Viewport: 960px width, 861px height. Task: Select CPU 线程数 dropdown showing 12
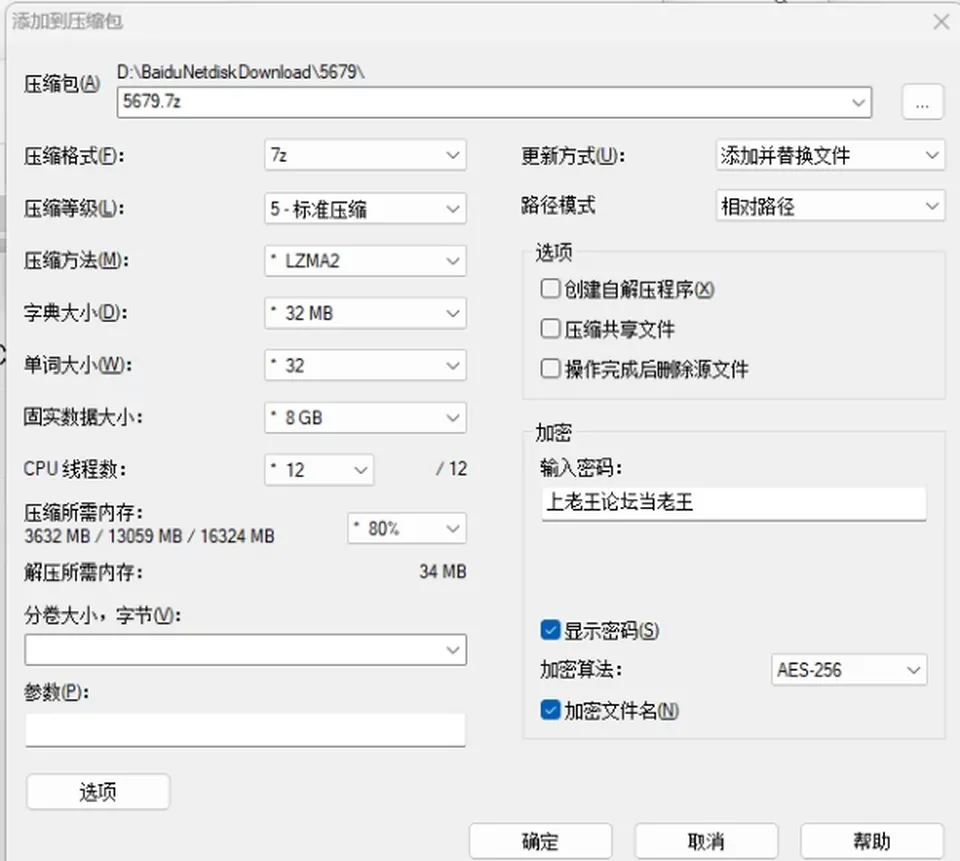point(319,470)
